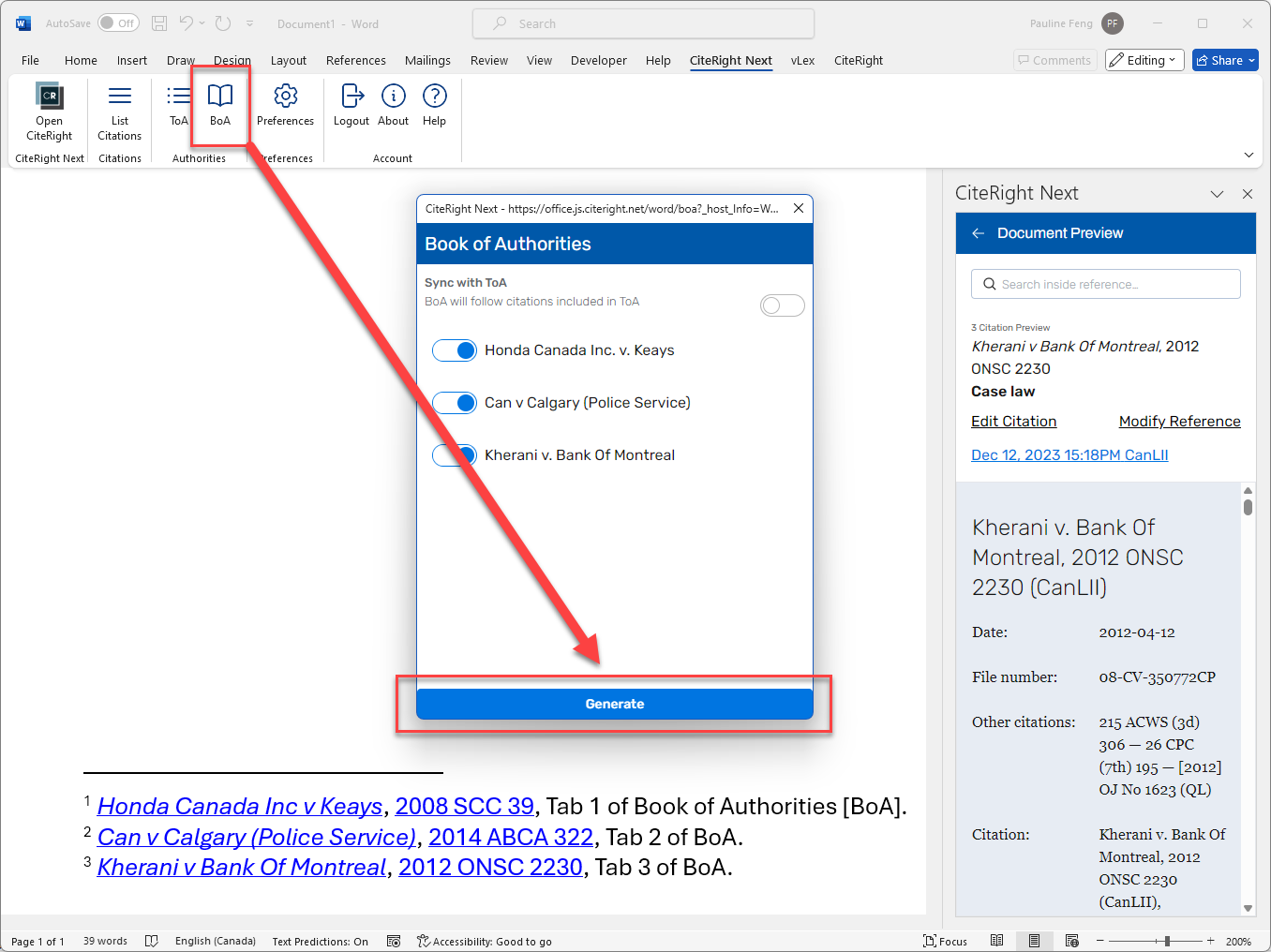
Task: Click the Edit Citation link
Action: 1014,422
